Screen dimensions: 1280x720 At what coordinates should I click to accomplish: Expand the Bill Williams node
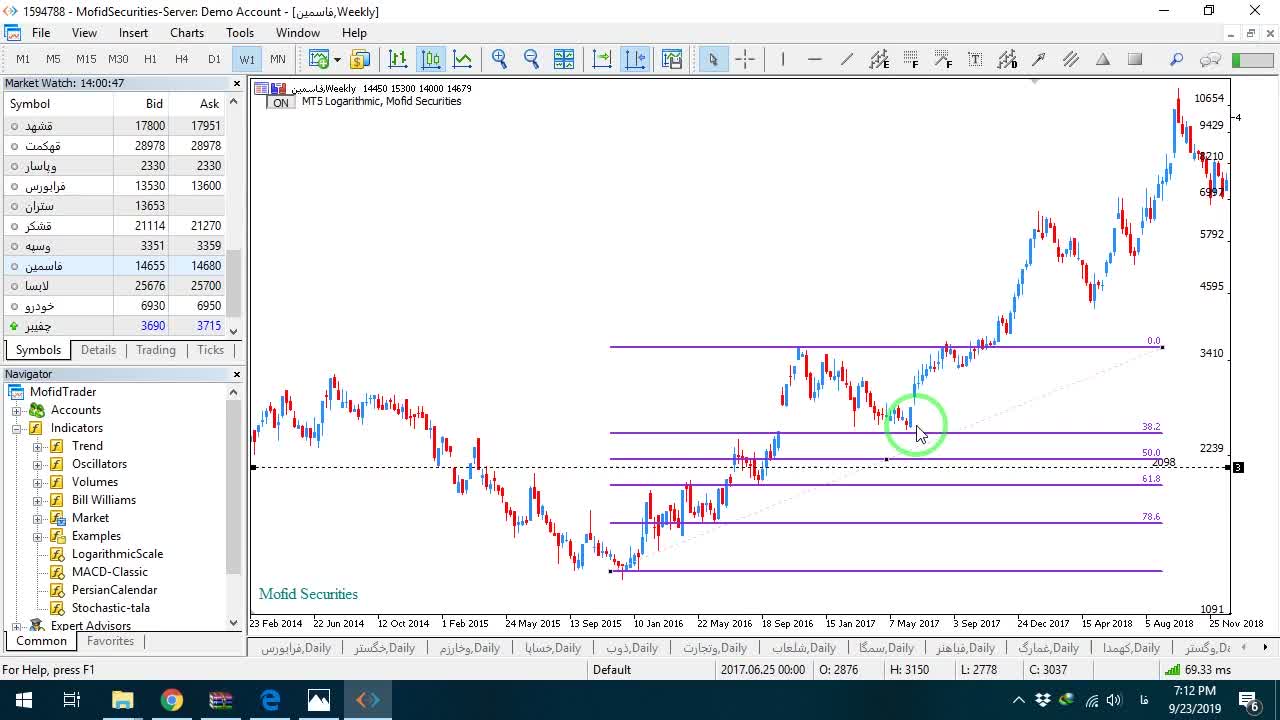38,500
